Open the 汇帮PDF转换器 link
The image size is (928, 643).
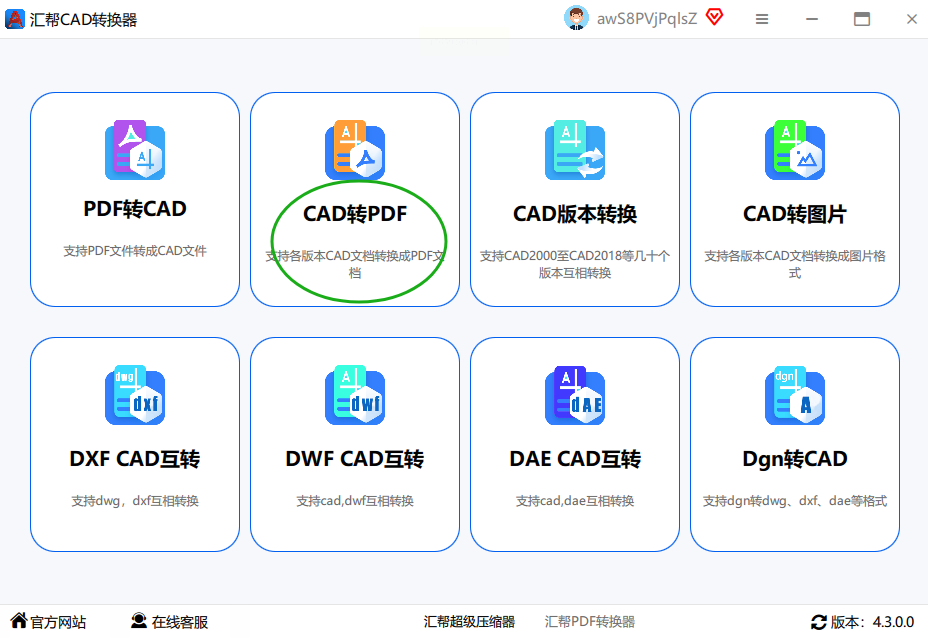point(589,622)
